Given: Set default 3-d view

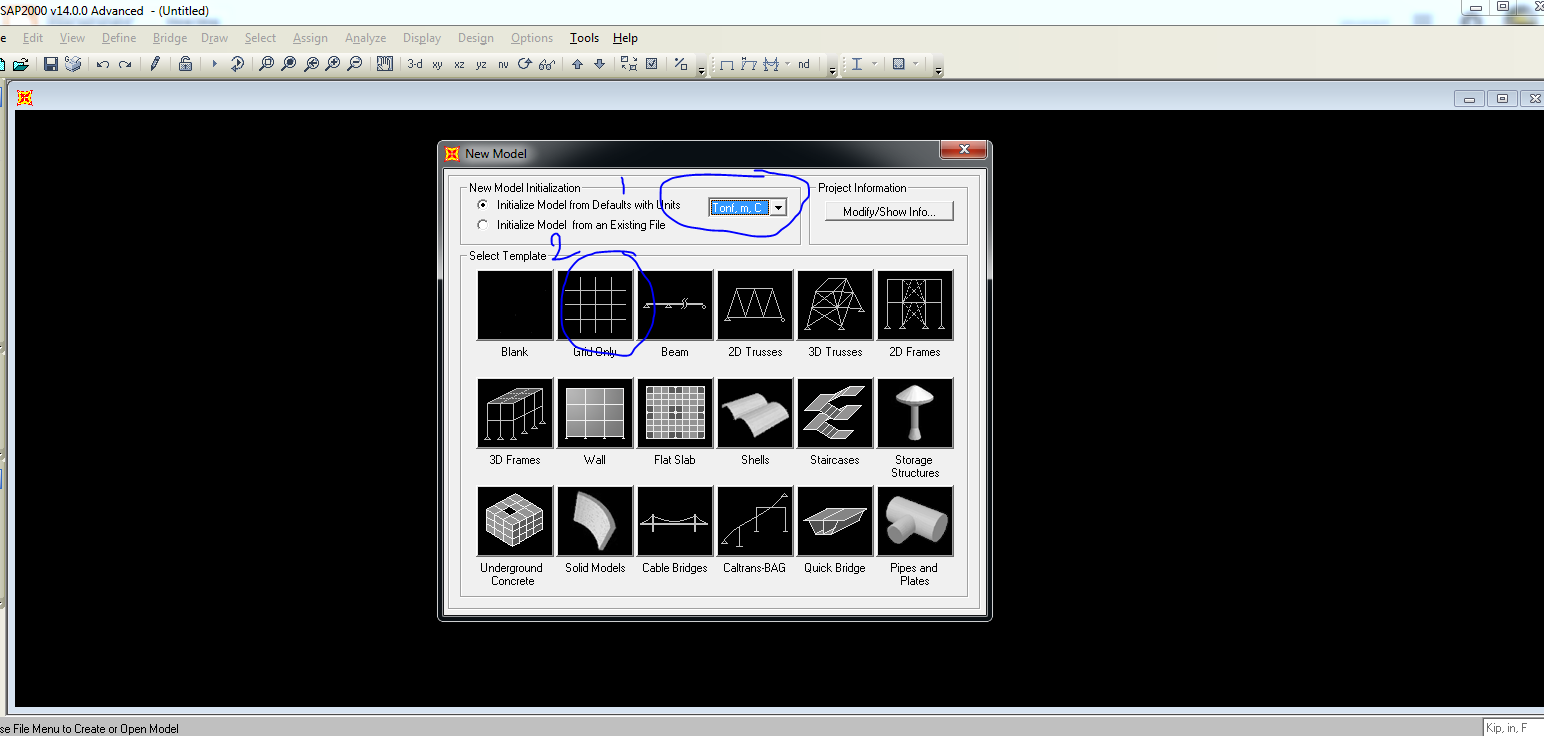Looking at the screenshot, I should [x=415, y=64].
